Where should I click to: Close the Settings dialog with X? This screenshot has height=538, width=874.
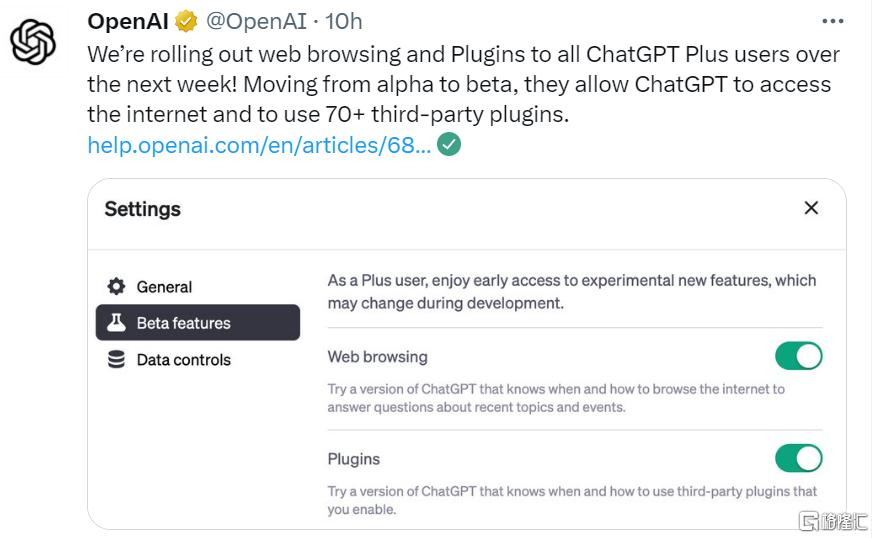click(811, 208)
